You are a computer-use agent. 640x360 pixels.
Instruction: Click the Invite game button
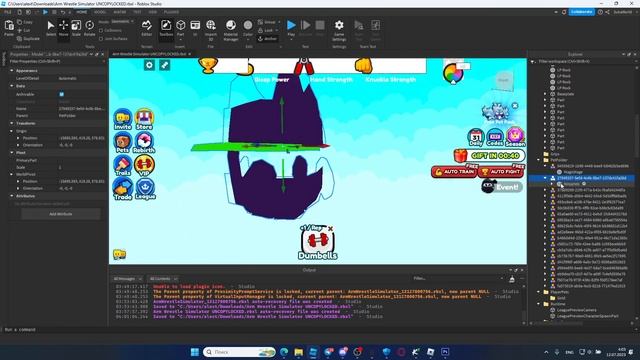(x=122, y=120)
